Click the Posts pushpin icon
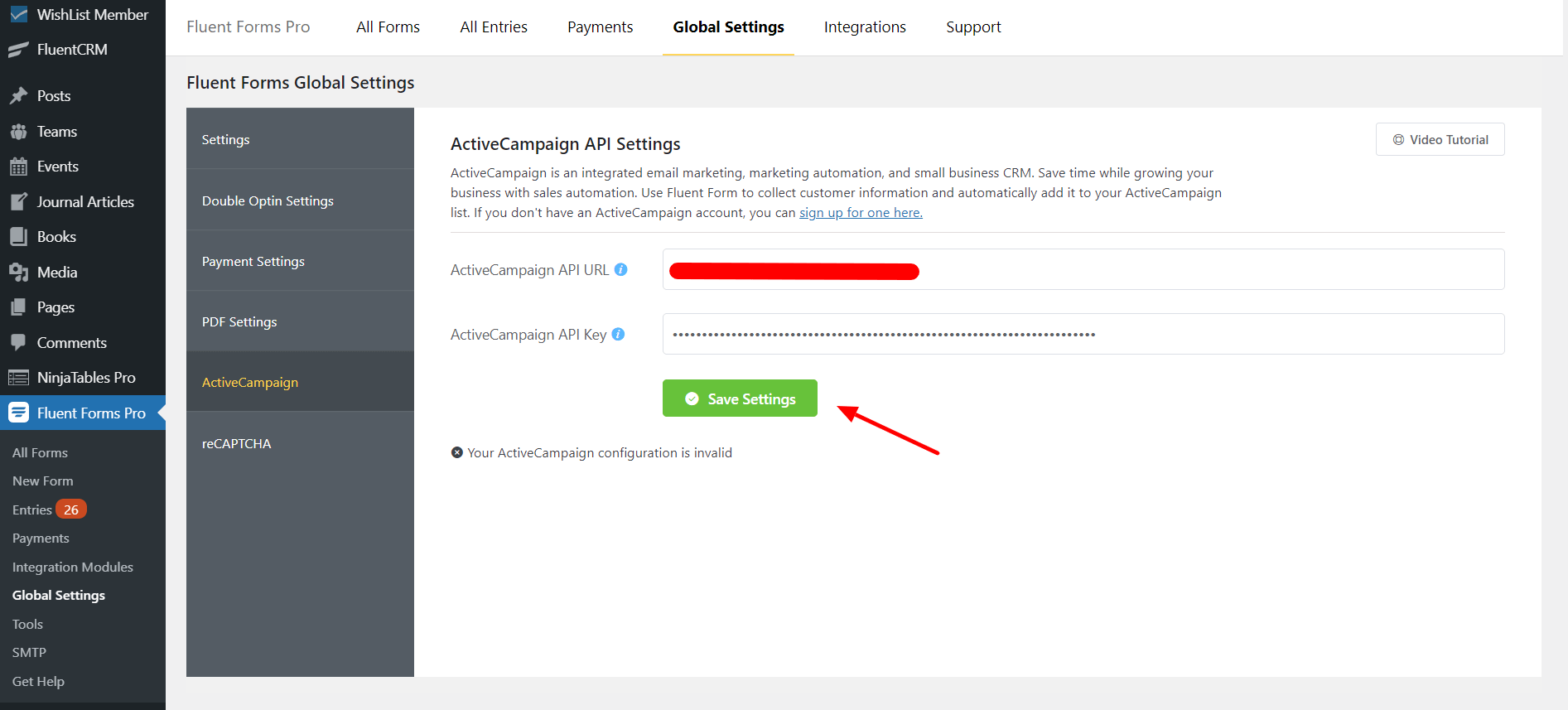The image size is (1568, 710). tap(18, 96)
